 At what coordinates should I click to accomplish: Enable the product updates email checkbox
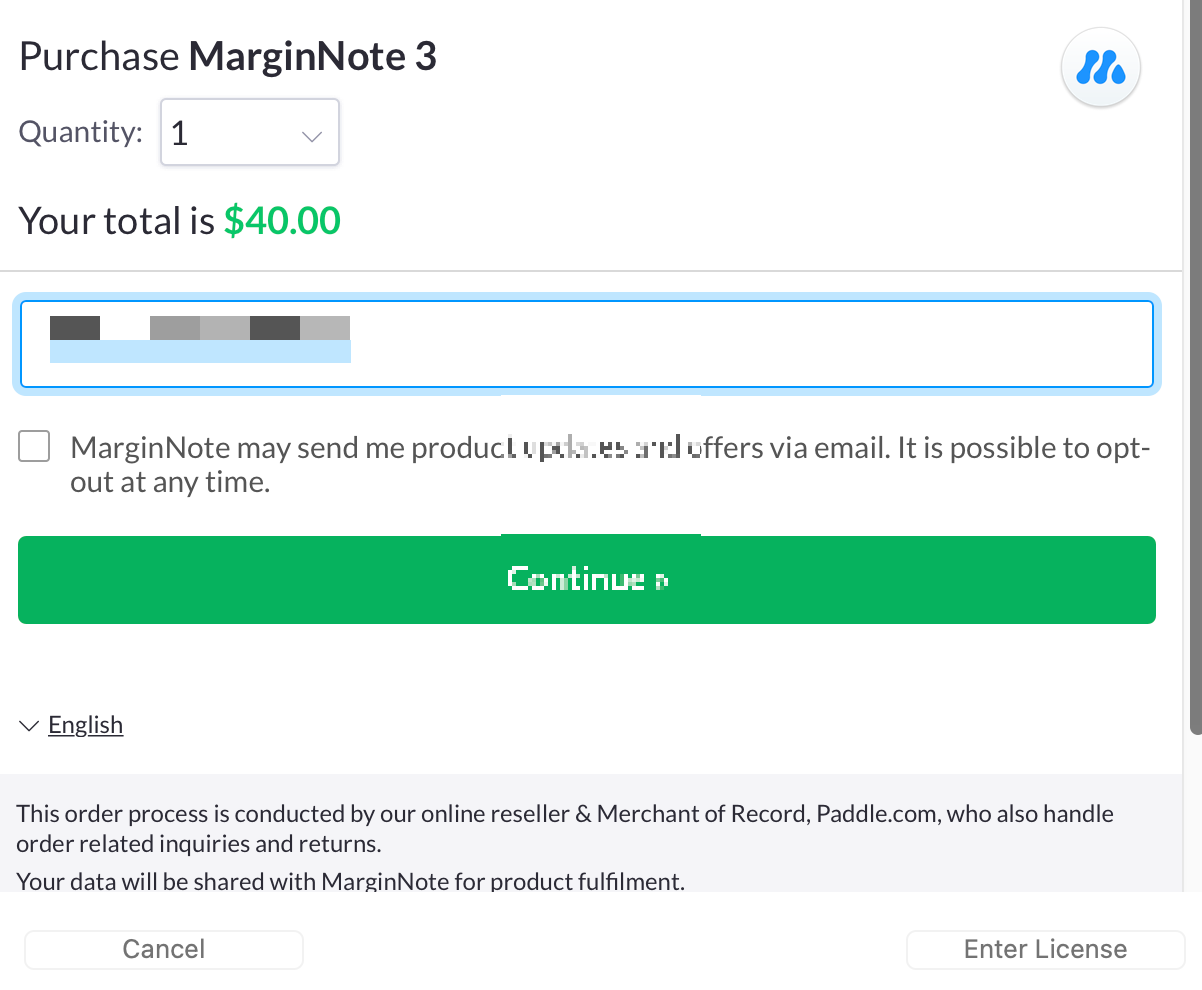(34, 447)
